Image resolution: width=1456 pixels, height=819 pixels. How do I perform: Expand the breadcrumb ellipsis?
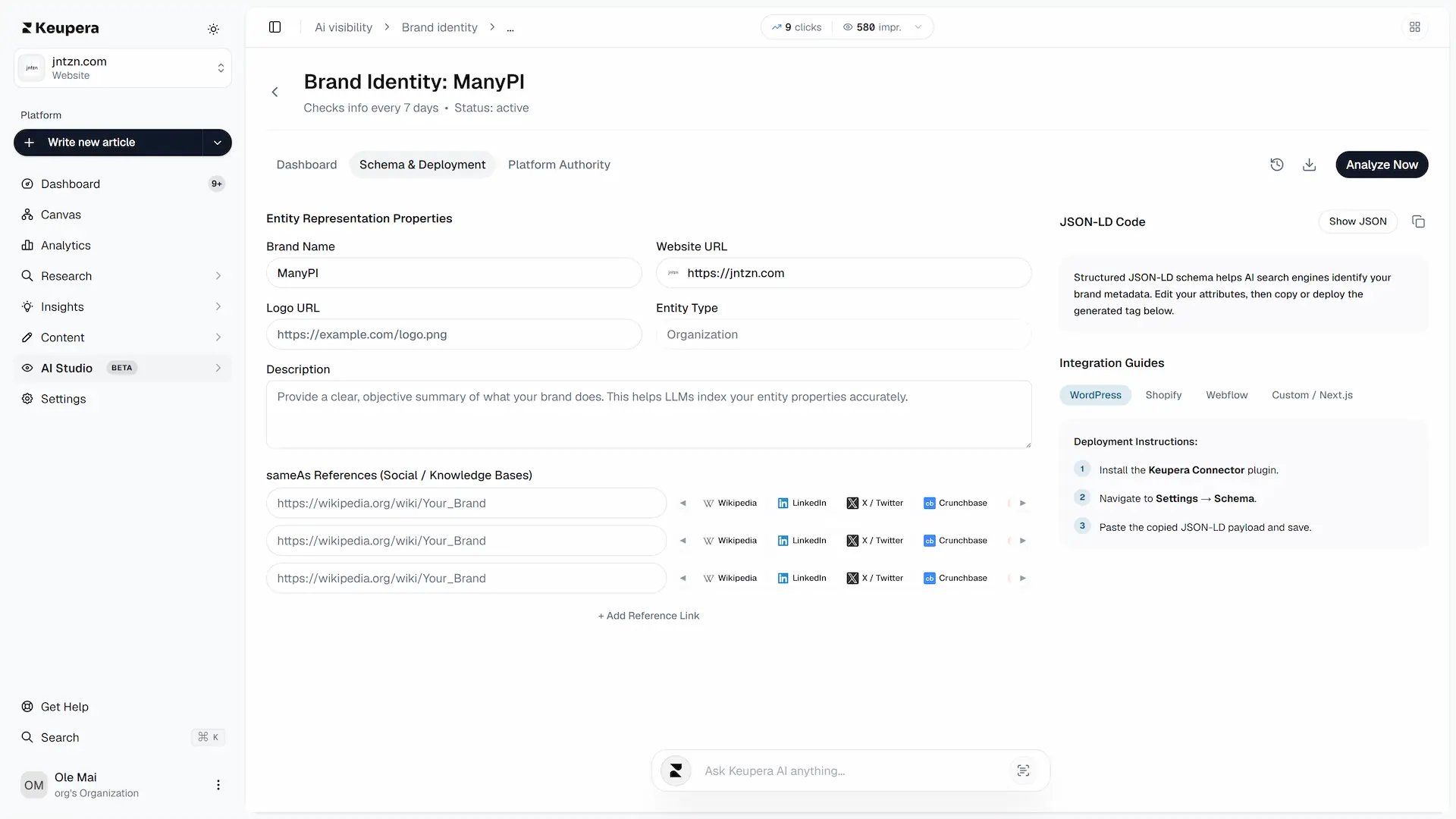[510, 28]
